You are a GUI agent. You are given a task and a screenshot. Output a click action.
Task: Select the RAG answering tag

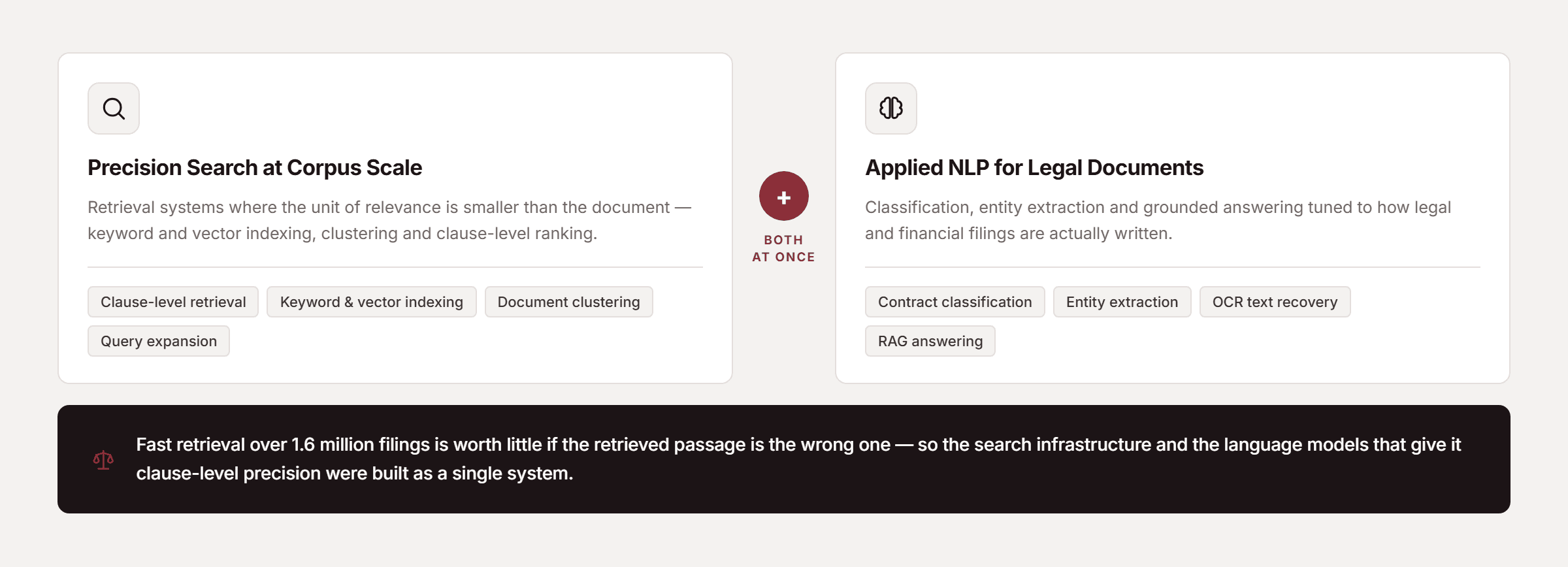930,341
